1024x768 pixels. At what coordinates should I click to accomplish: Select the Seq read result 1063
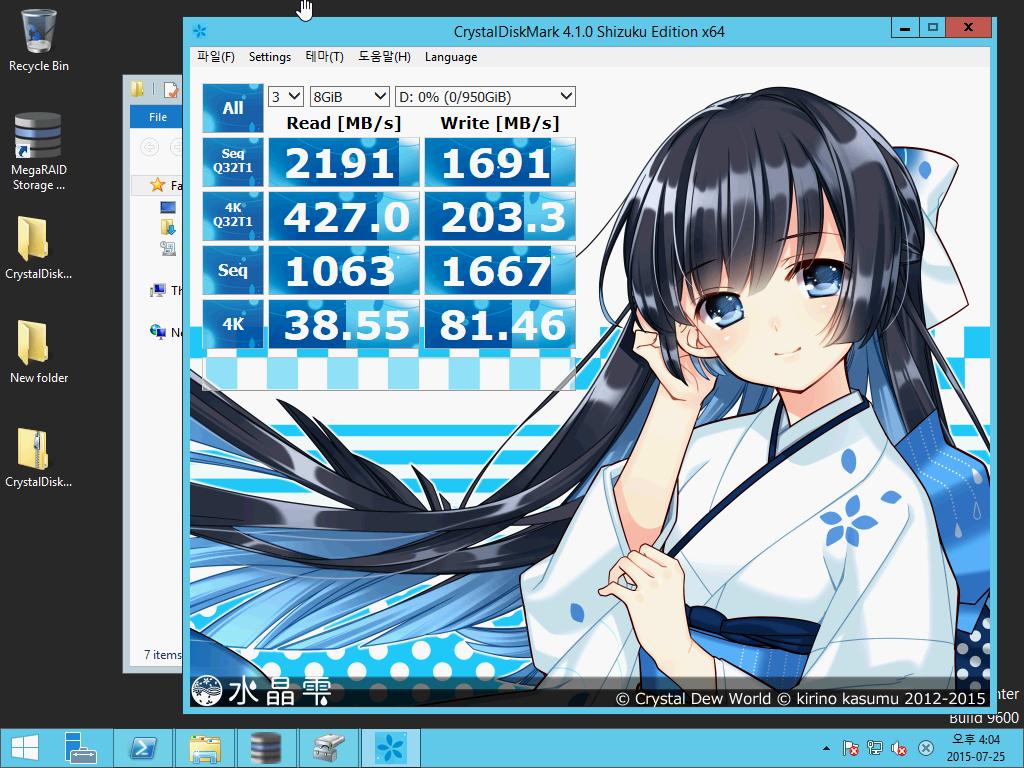(x=344, y=270)
